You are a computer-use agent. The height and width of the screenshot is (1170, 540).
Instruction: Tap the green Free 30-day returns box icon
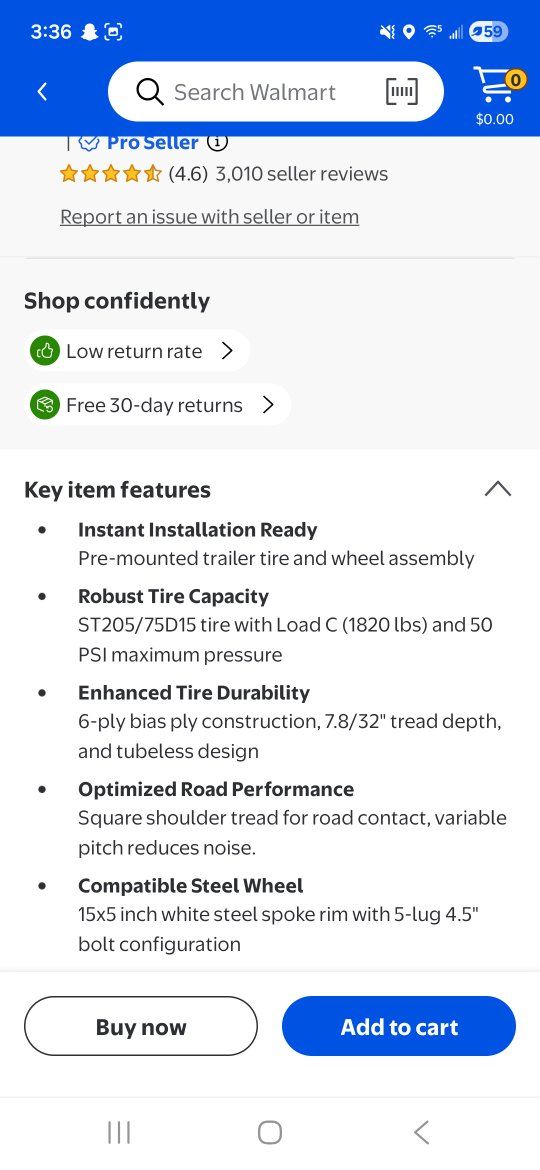coord(45,405)
